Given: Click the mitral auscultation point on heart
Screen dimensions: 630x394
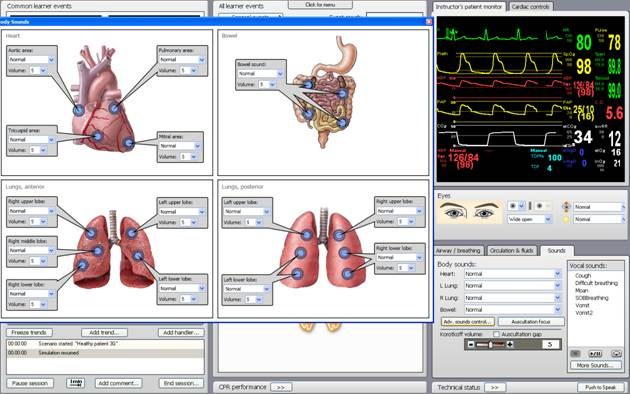Looking at the screenshot, I should click(129, 143).
